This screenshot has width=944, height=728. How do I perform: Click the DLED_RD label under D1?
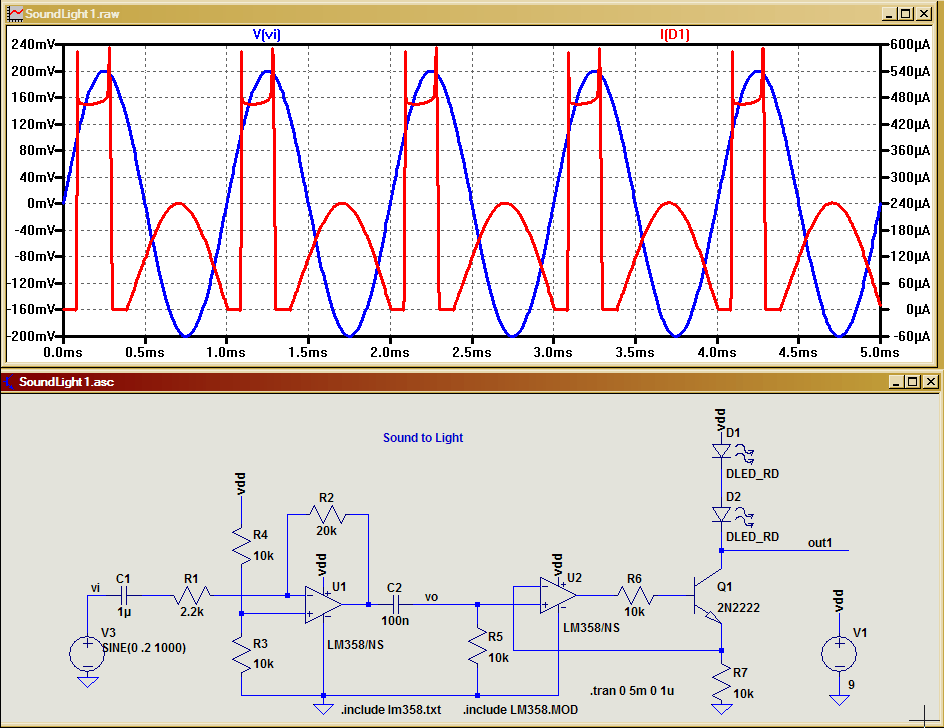tap(752, 474)
